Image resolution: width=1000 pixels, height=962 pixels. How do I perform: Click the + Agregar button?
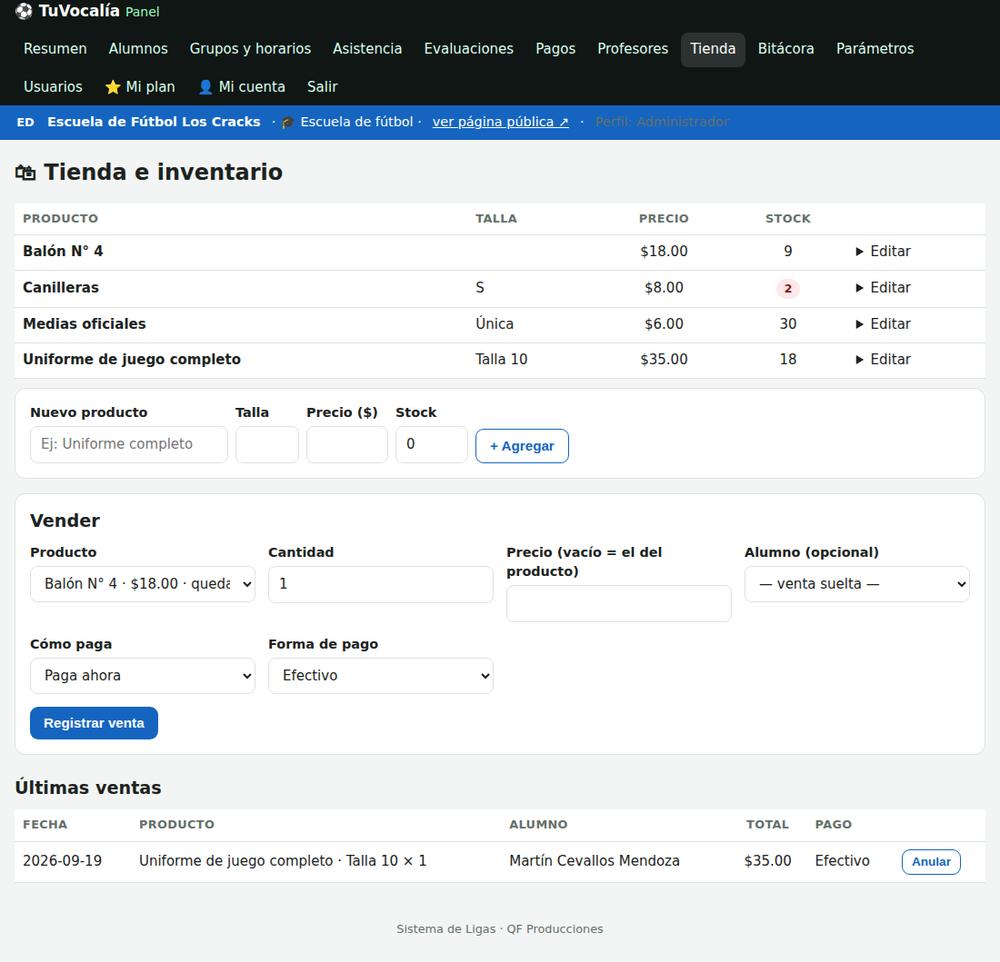point(522,446)
